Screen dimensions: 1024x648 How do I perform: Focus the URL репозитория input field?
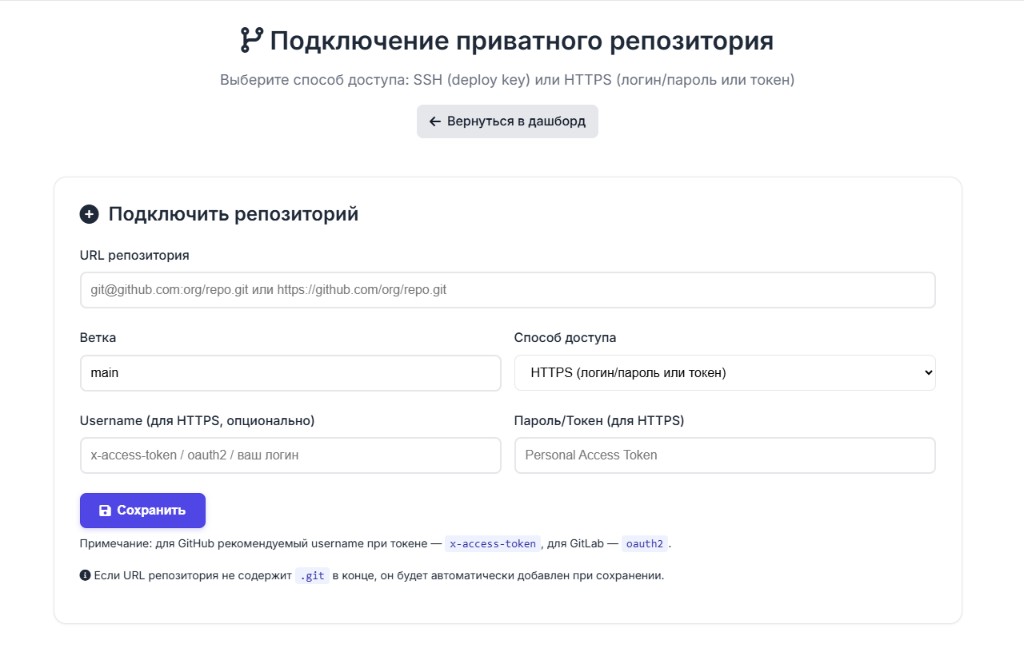click(x=507, y=290)
